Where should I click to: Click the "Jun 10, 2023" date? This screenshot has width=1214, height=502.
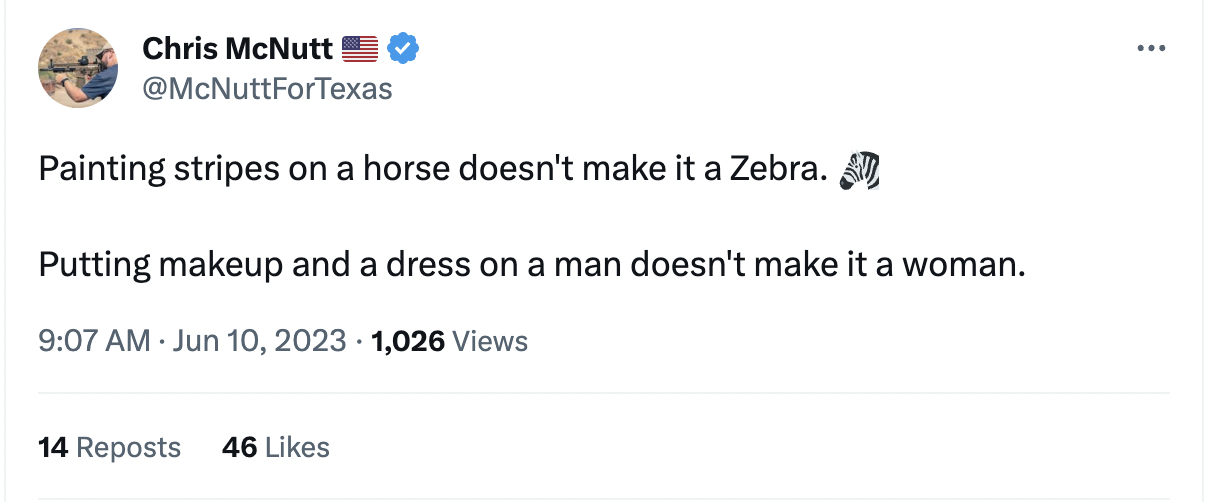(256, 341)
